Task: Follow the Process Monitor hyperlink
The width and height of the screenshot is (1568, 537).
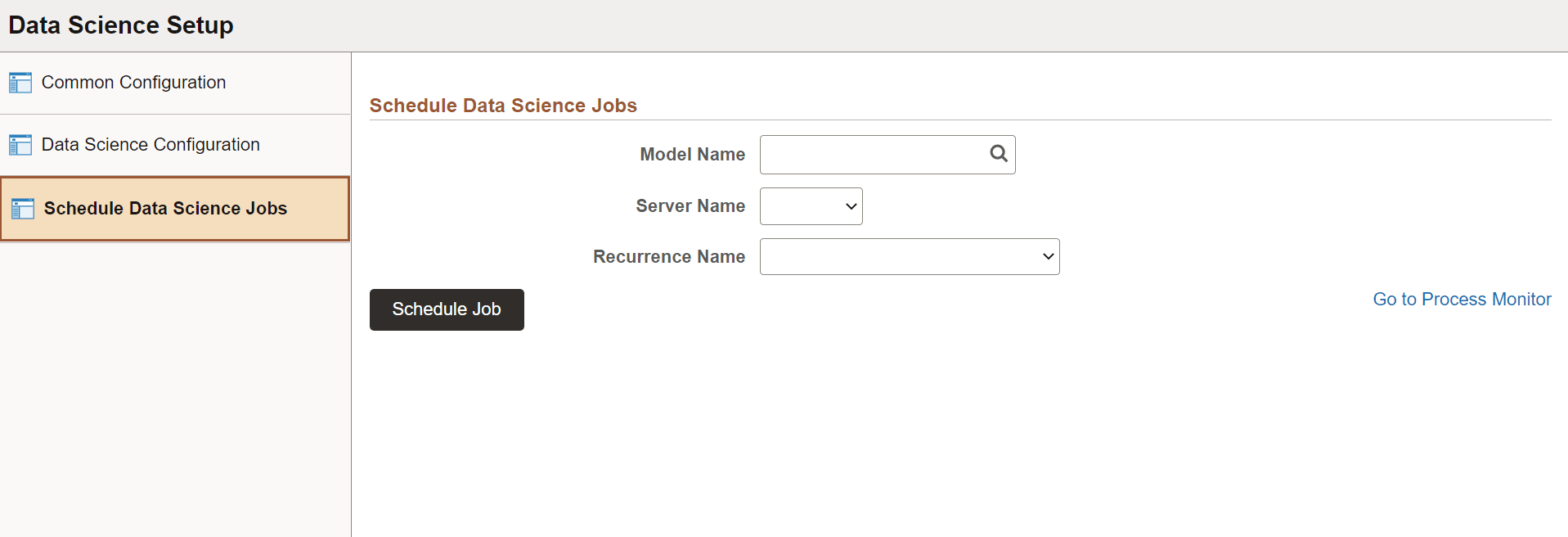Action: coord(1461,299)
